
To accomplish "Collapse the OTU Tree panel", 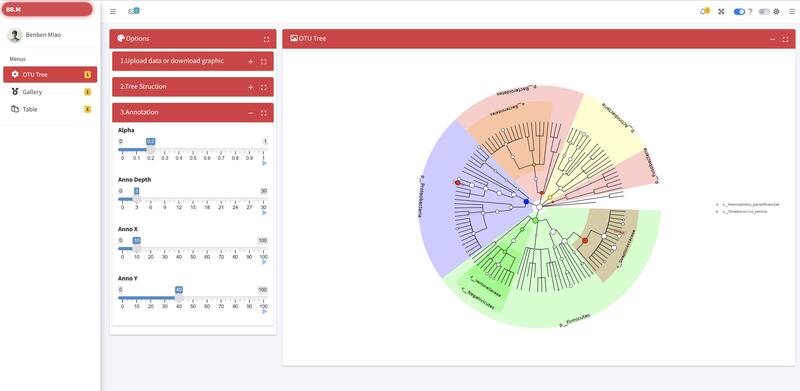I will [x=772, y=39].
